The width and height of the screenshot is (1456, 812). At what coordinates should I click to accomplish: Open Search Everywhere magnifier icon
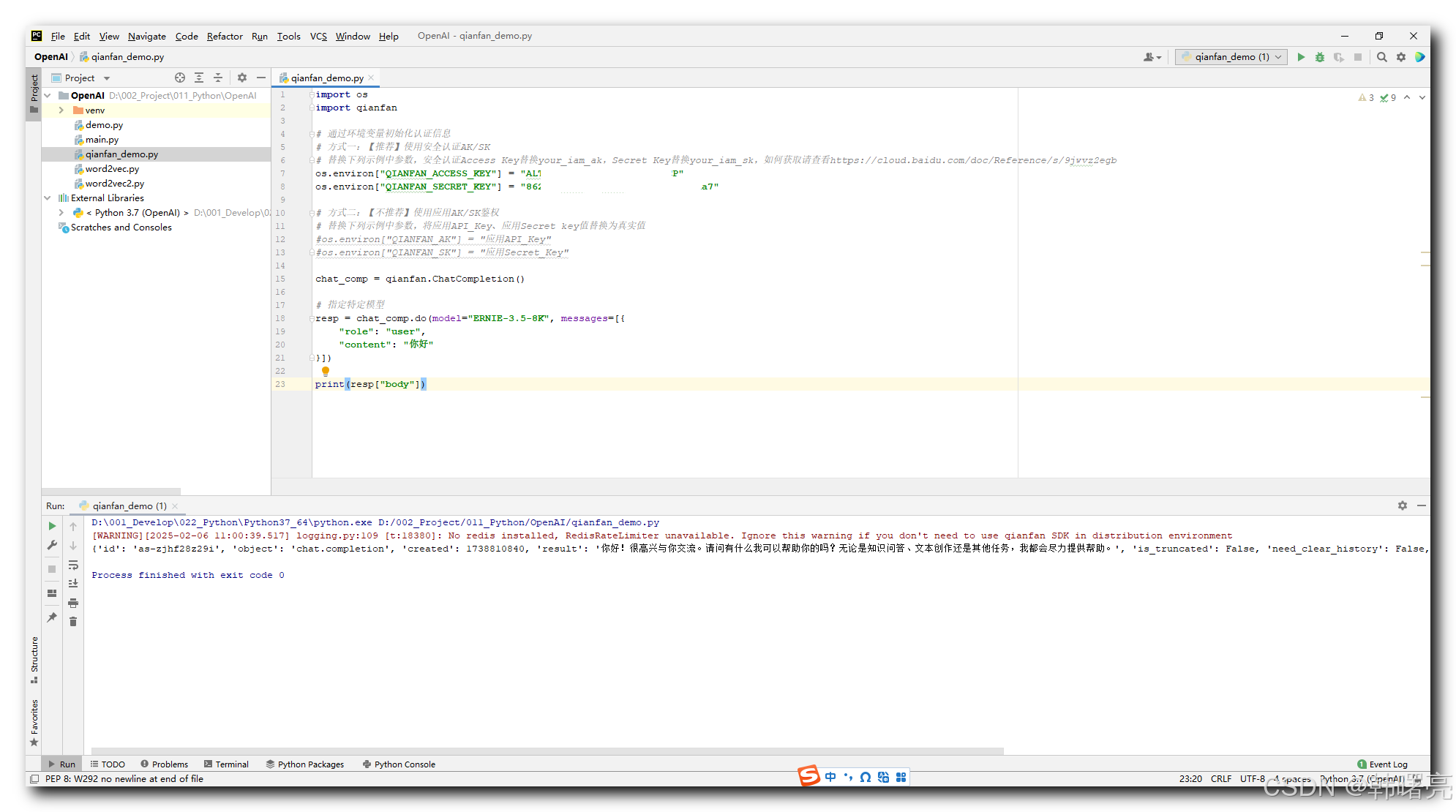1382,57
